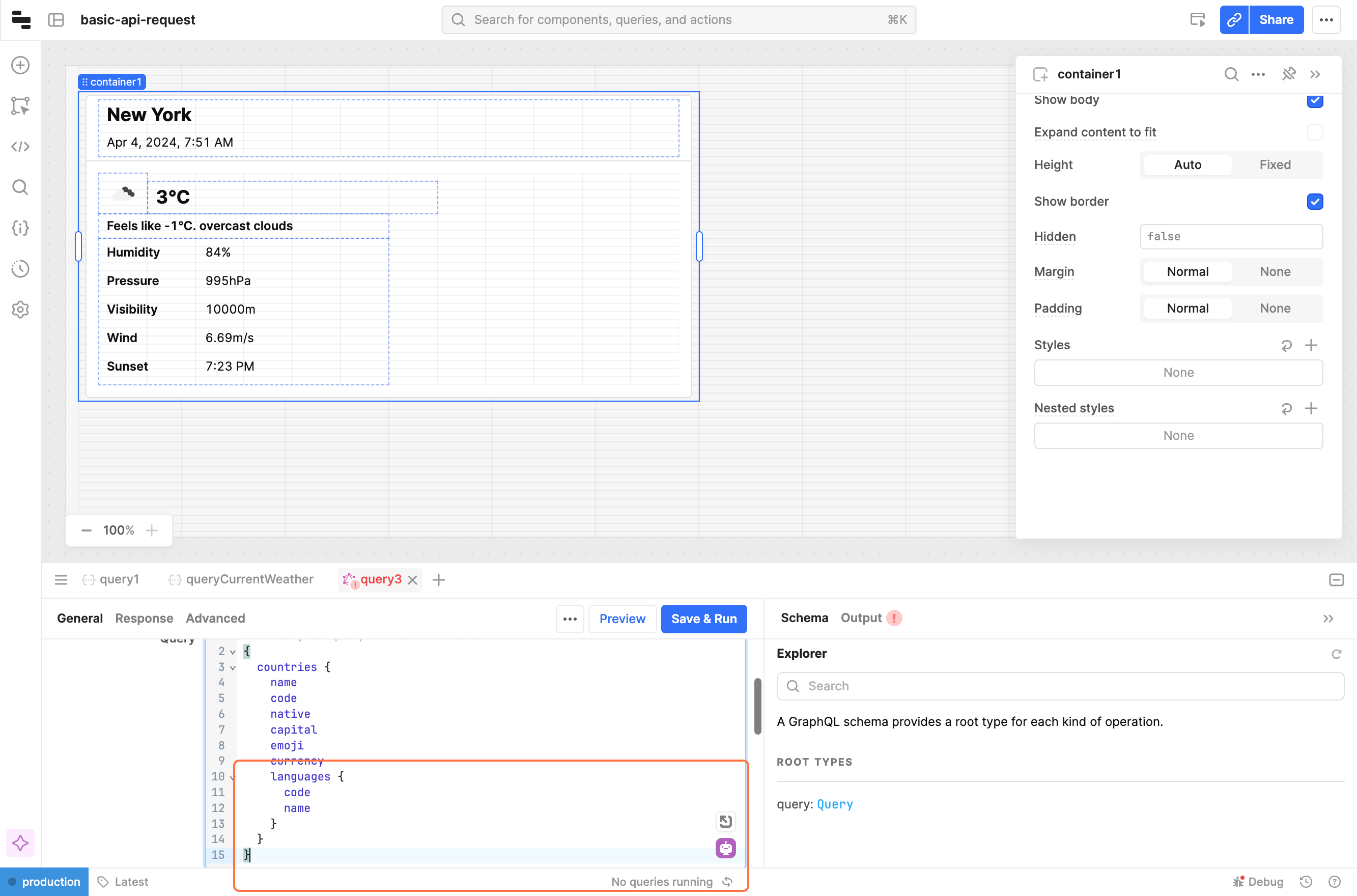The height and width of the screenshot is (896, 1357).
Task: Click the purple AI bot icon in editor
Action: (x=725, y=848)
